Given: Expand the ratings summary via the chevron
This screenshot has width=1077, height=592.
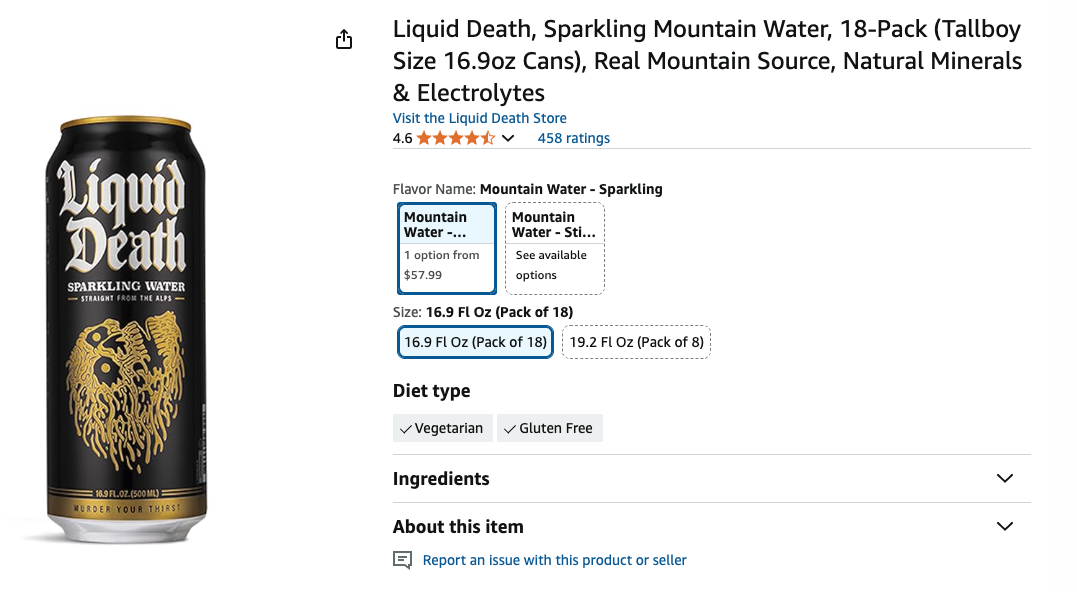Looking at the screenshot, I should 507,138.
